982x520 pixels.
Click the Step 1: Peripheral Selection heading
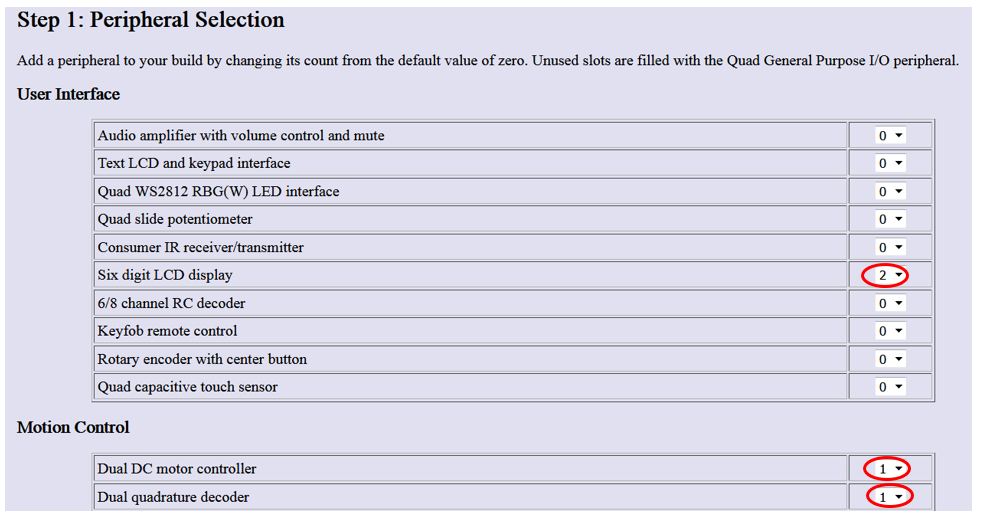tap(151, 20)
